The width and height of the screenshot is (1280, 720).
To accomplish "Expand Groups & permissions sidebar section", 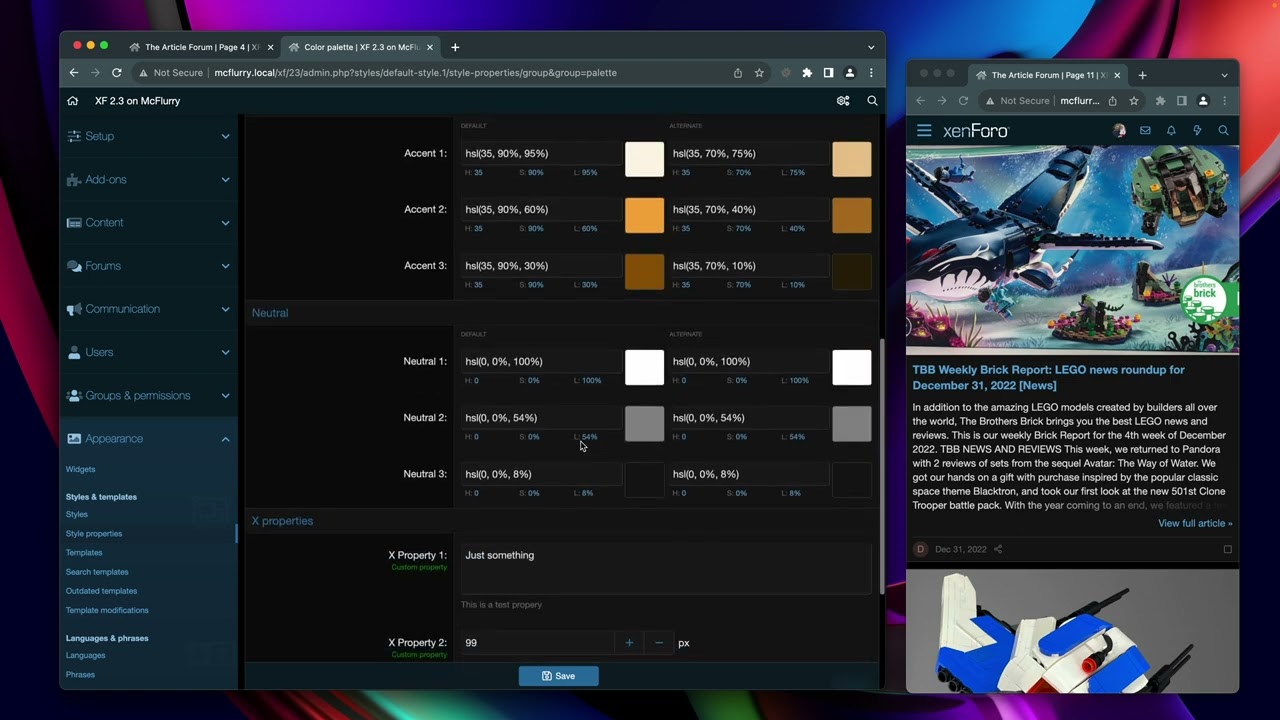I will coord(148,396).
